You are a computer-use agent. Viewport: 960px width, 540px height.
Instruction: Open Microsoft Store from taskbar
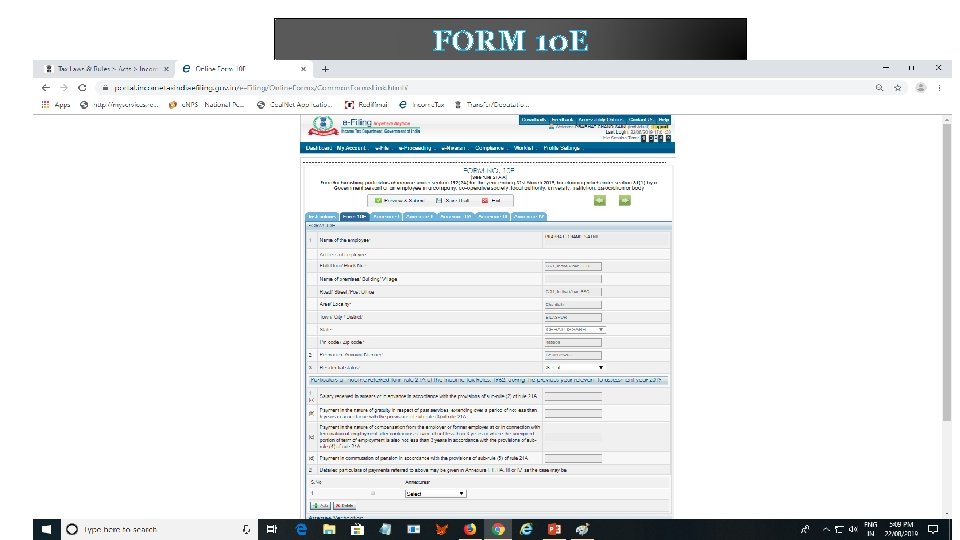tap(357, 529)
